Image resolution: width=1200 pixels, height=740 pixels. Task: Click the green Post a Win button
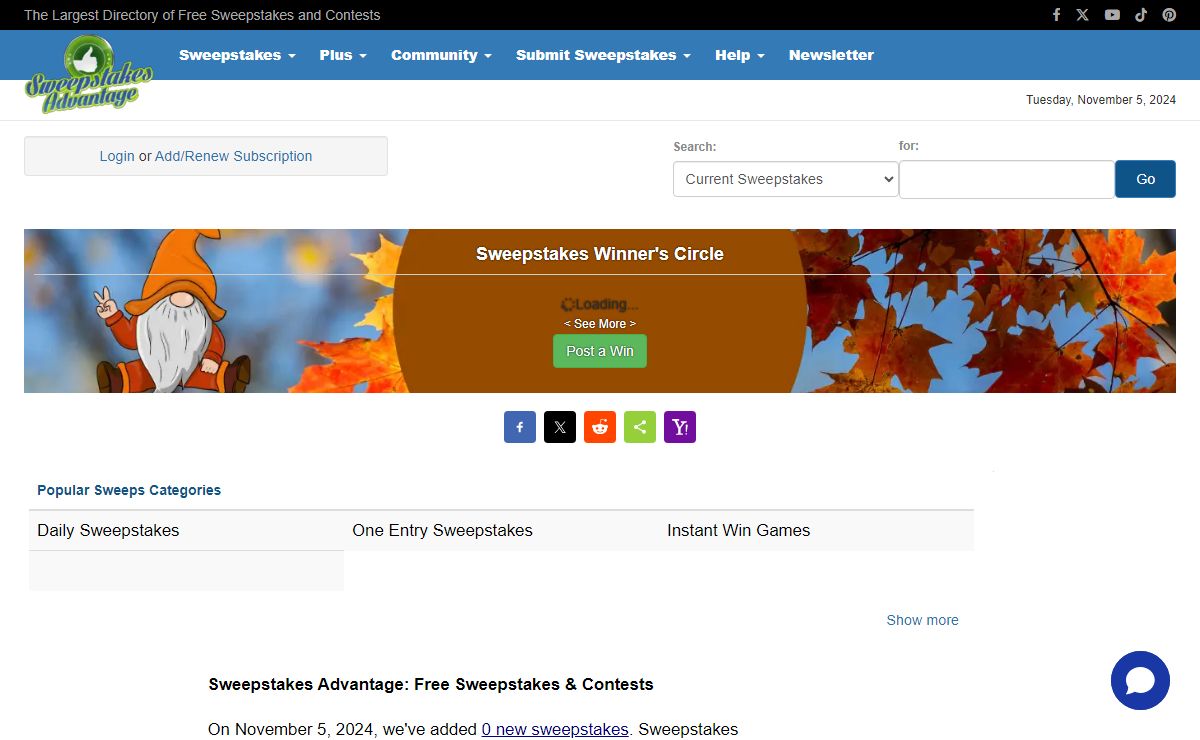pyautogui.click(x=600, y=351)
